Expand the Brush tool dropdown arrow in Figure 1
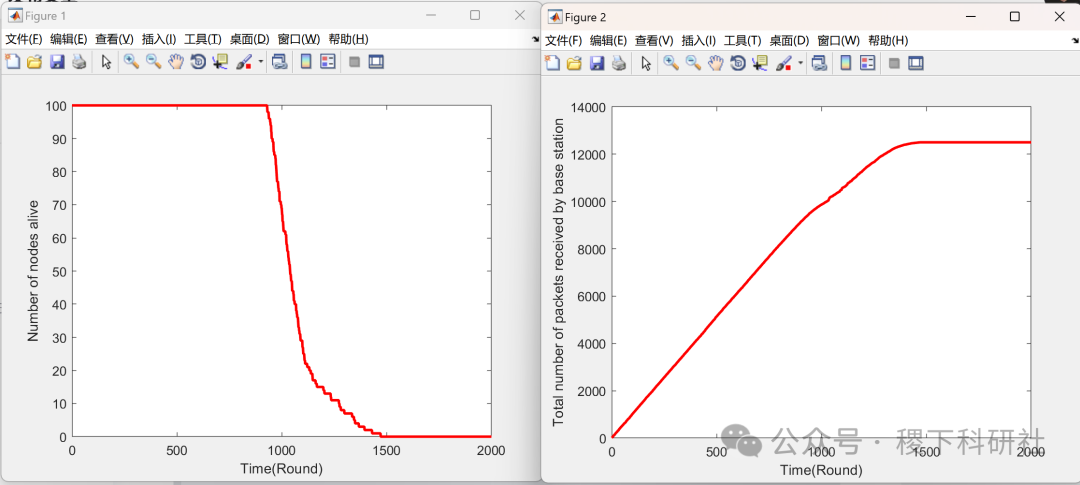Image resolution: width=1080 pixels, height=485 pixels. pos(261,63)
